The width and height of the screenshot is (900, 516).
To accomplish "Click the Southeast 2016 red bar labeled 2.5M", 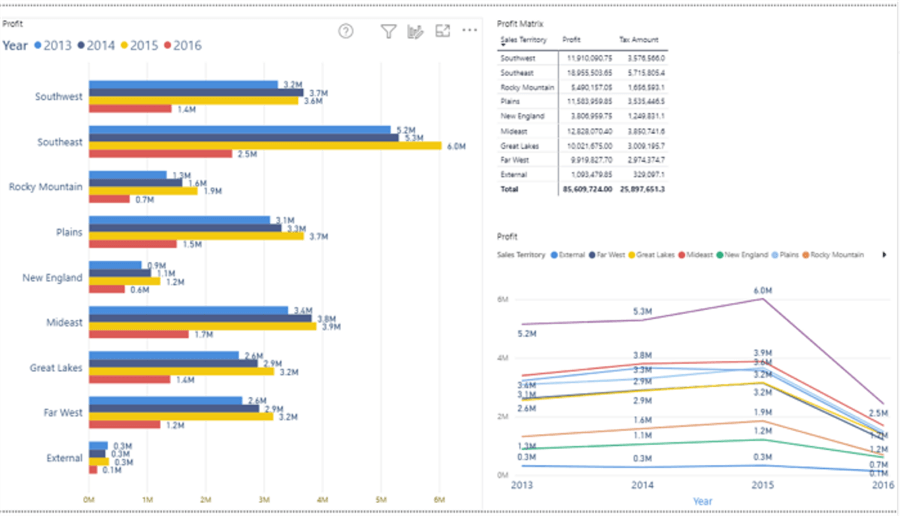I will 161,154.
